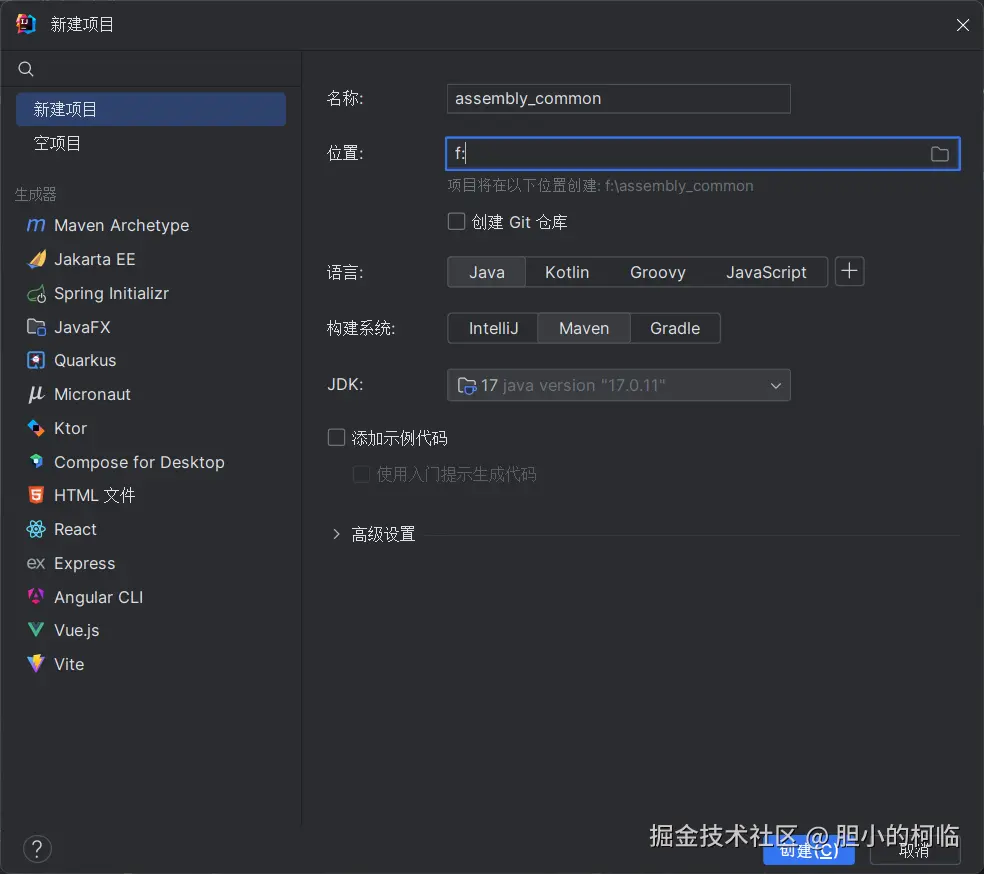Select 空项目 in the sidebar
The width and height of the screenshot is (984, 874).
coord(151,143)
